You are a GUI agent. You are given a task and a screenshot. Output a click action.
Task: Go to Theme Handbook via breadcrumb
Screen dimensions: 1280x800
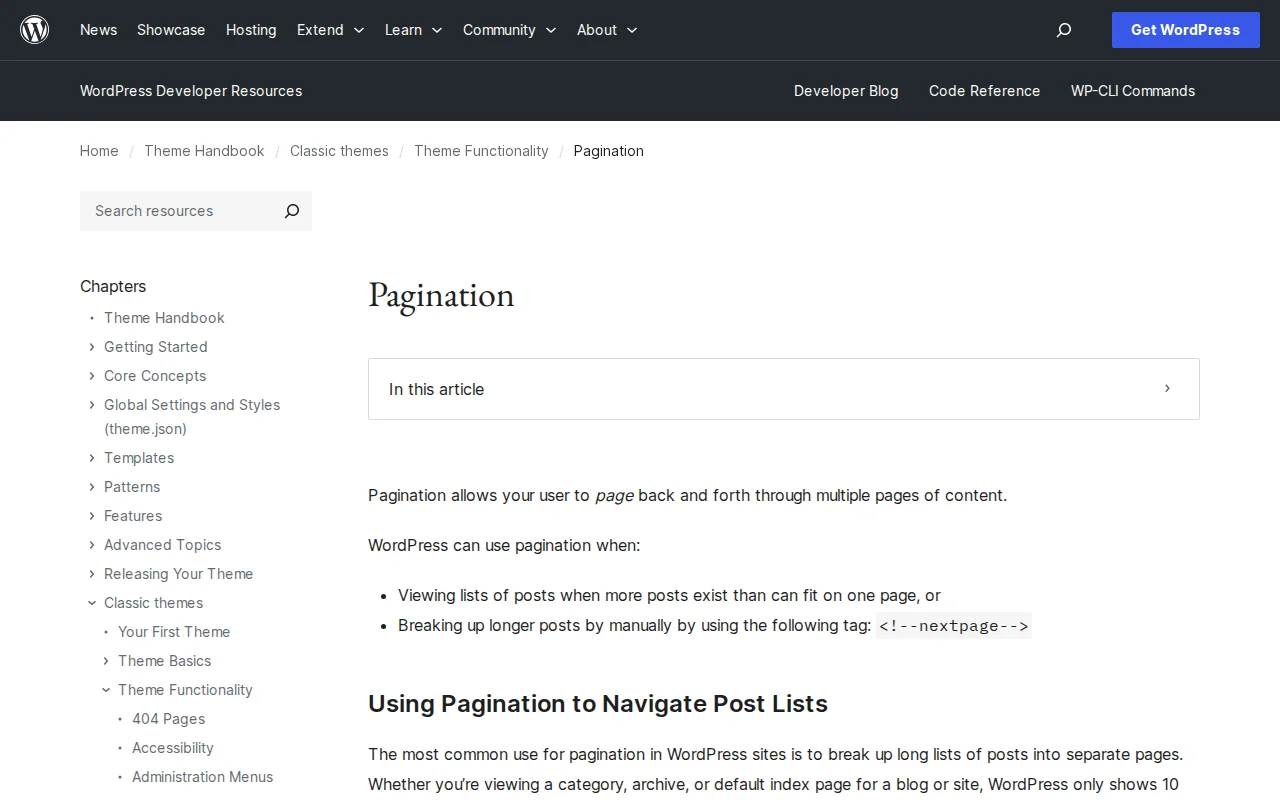204,151
